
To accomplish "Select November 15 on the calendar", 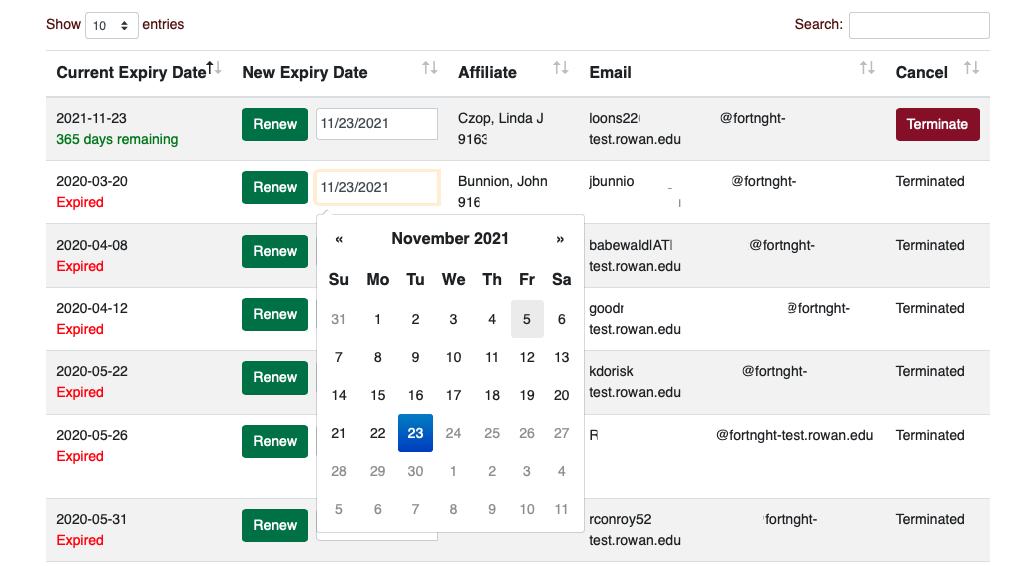I will click(377, 395).
